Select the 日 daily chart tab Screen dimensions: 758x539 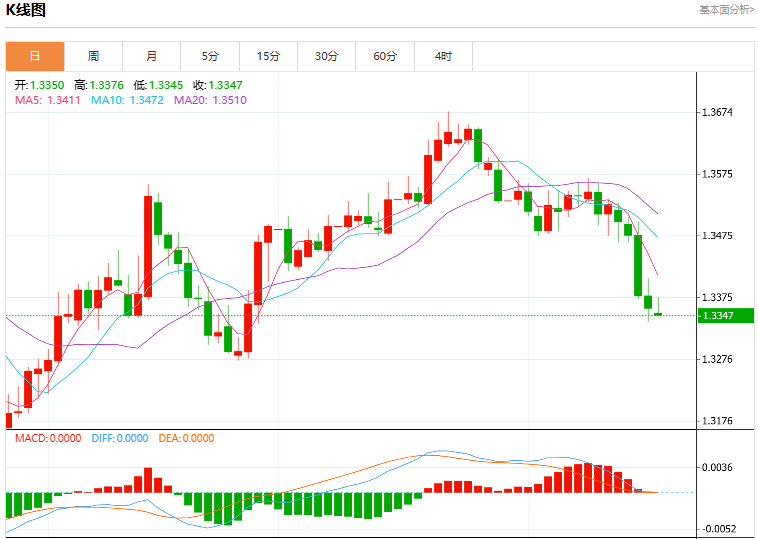[x=35, y=57]
